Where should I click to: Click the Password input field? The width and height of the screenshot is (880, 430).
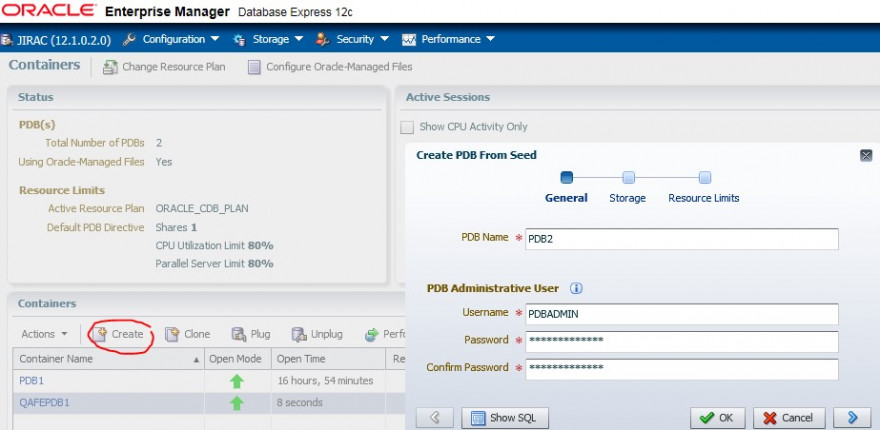click(682, 341)
